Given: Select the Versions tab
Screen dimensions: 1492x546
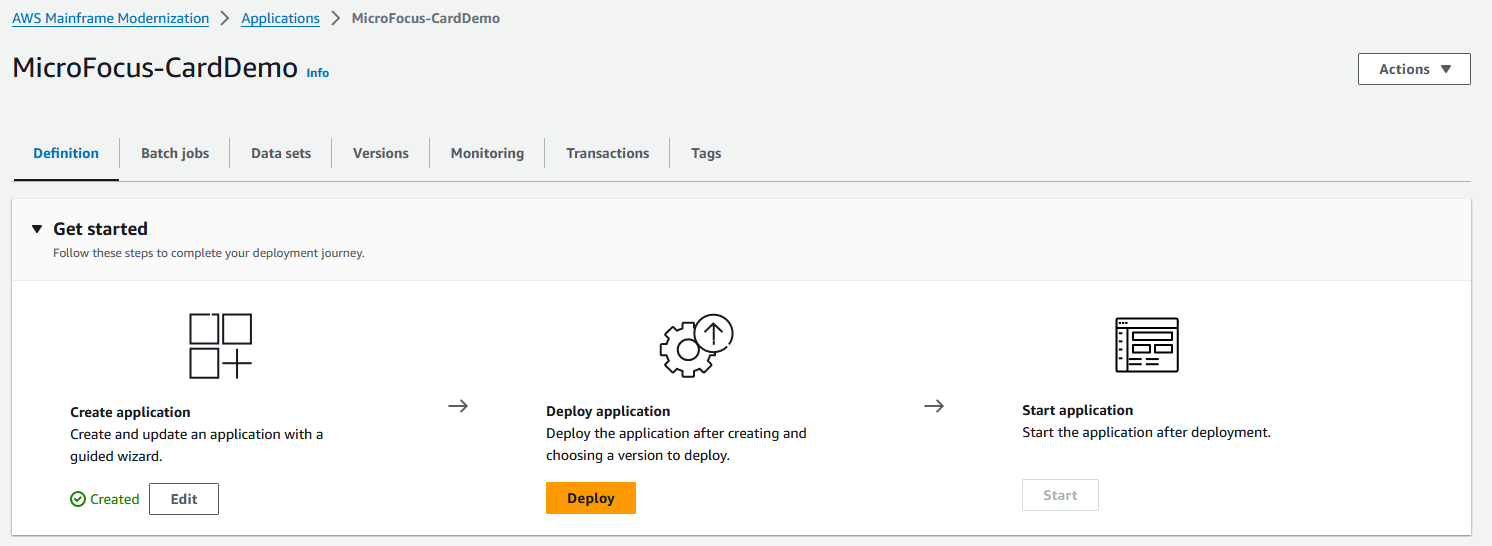Looking at the screenshot, I should (x=380, y=153).
